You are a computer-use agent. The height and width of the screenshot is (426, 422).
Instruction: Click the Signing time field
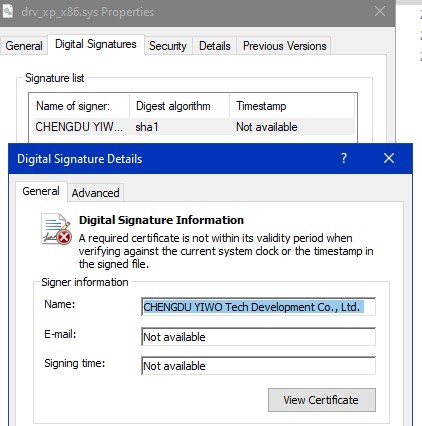click(258, 366)
